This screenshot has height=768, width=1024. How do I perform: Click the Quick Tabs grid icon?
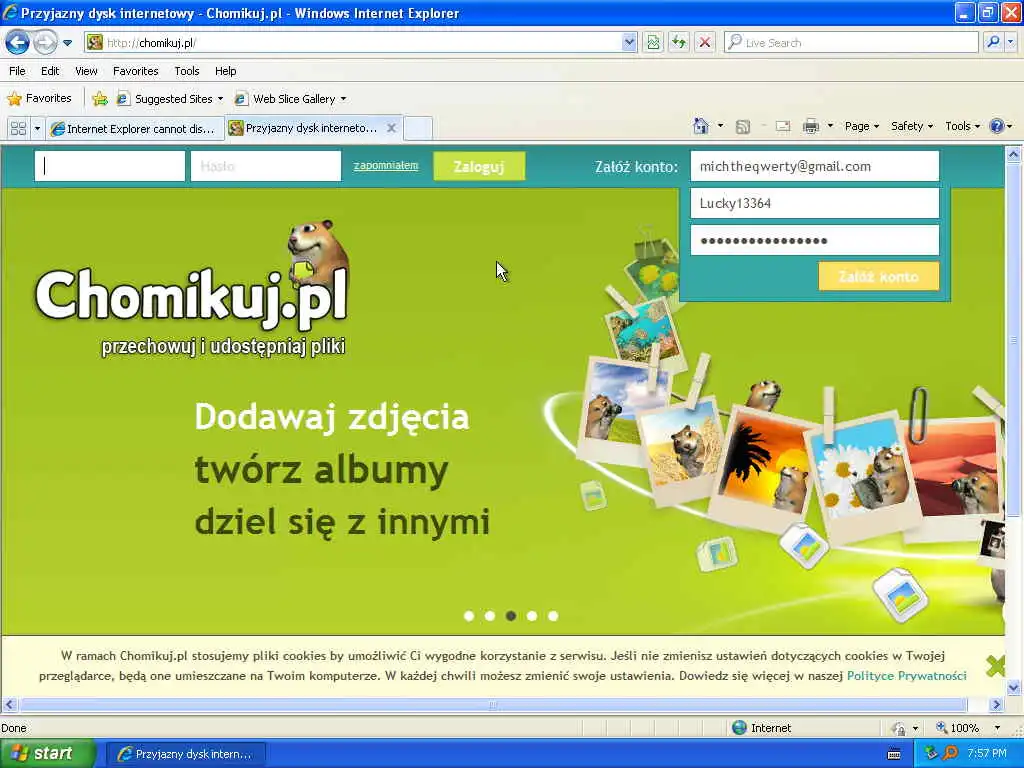click(18, 129)
